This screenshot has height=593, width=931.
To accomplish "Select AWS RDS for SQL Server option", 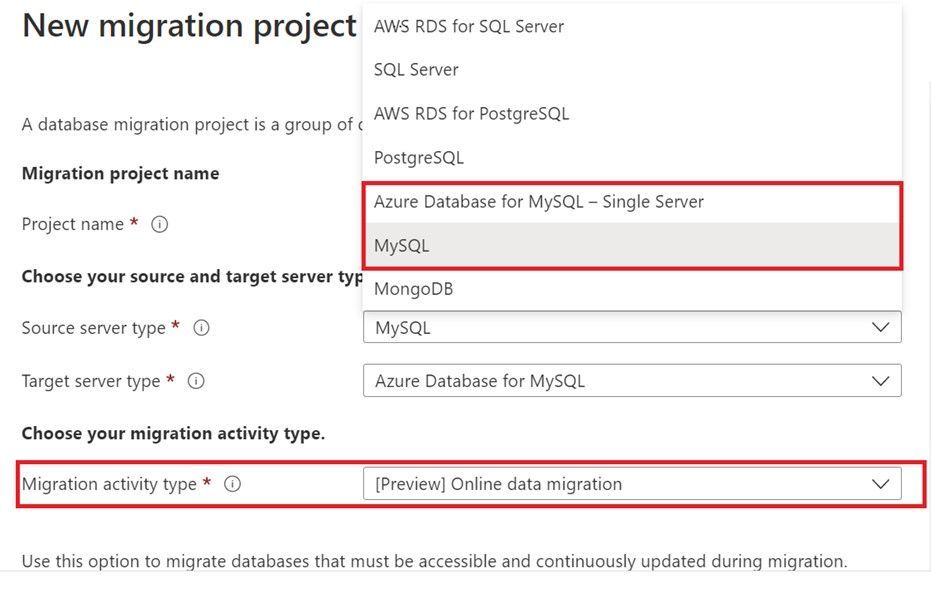I will pos(468,26).
